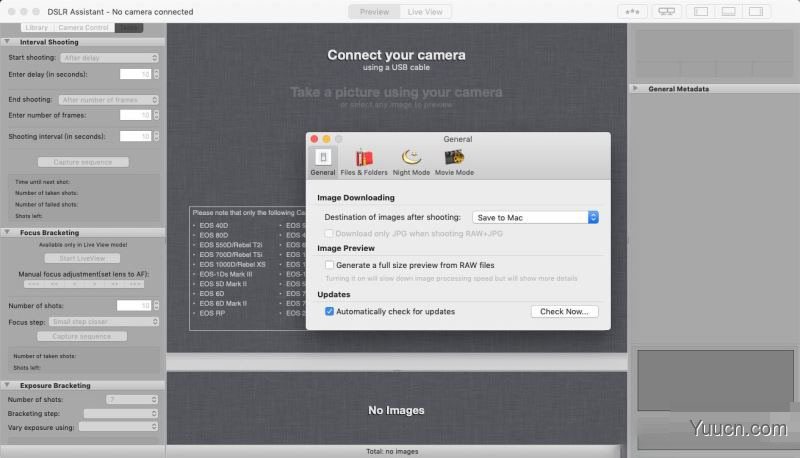Click the Focus Bracketing Number of shots field
This screenshot has height=458, width=800.
134,305
